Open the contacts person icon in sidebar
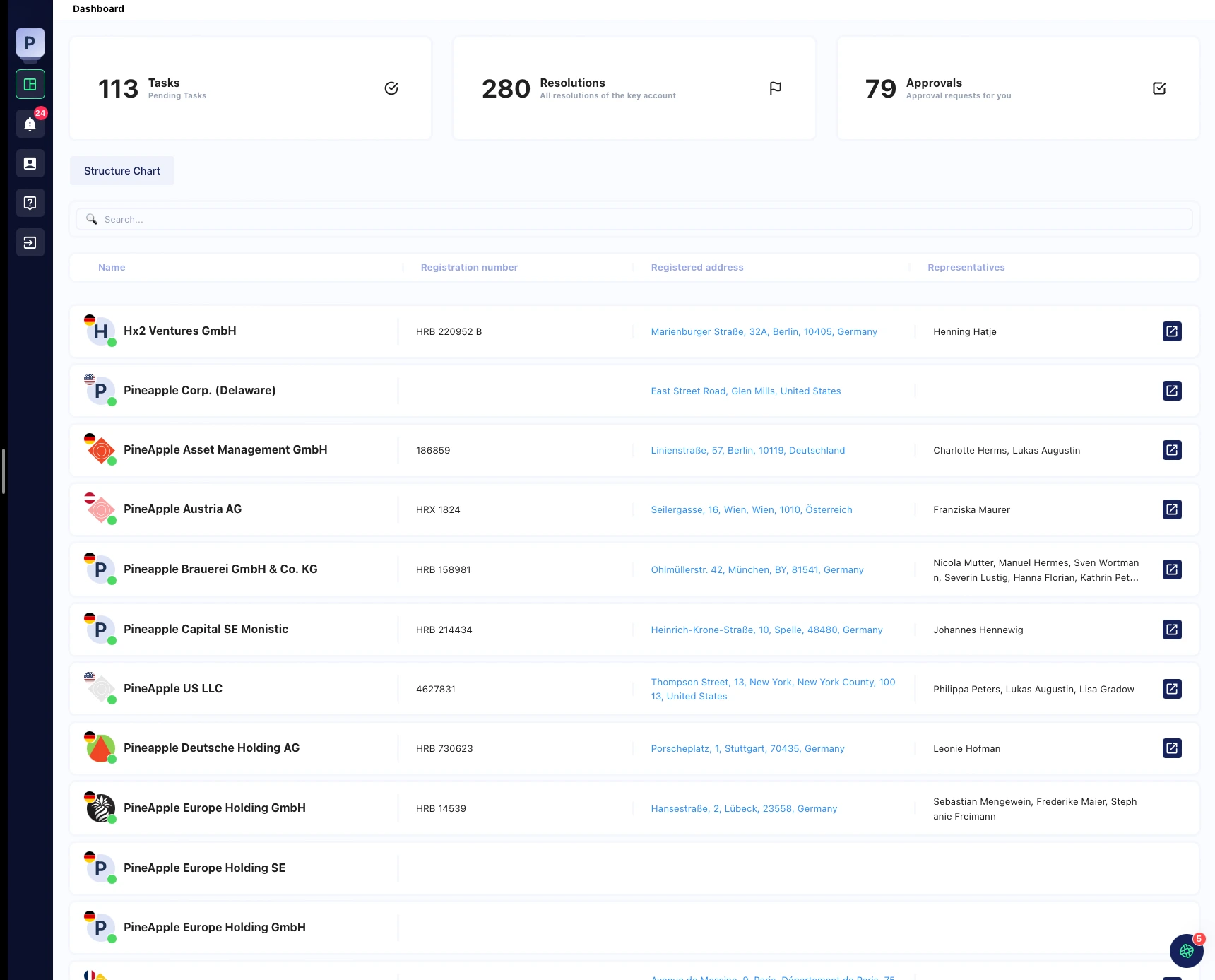 pos(30,163)
